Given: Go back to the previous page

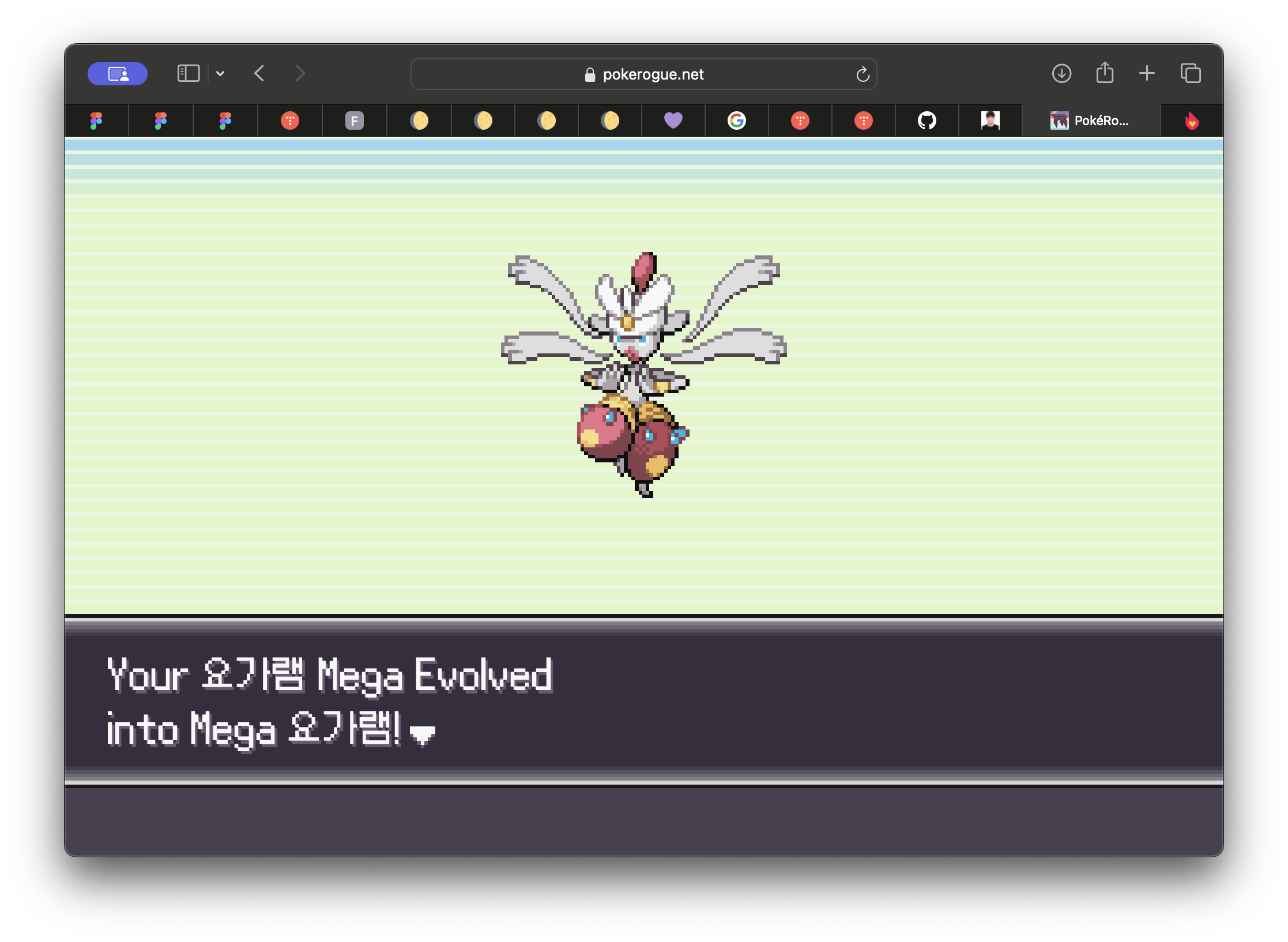Looking at the screenshot, I should 259,74.
